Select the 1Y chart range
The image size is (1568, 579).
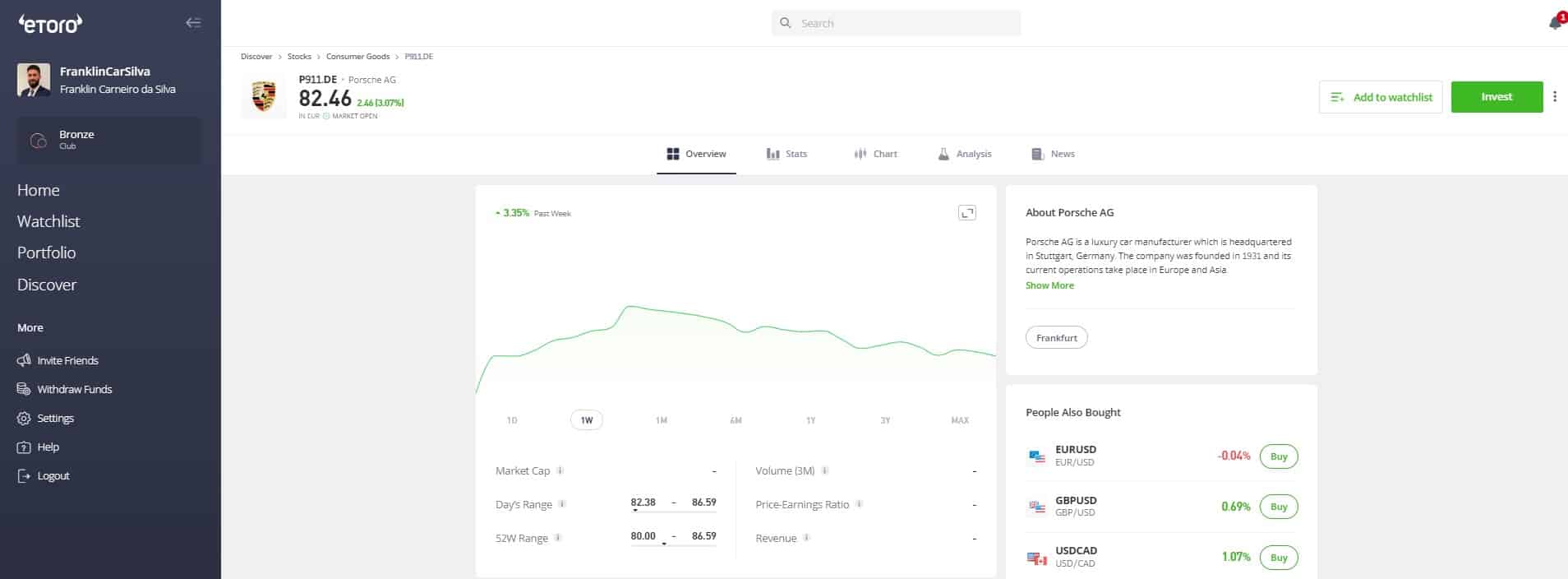point(810,420)
